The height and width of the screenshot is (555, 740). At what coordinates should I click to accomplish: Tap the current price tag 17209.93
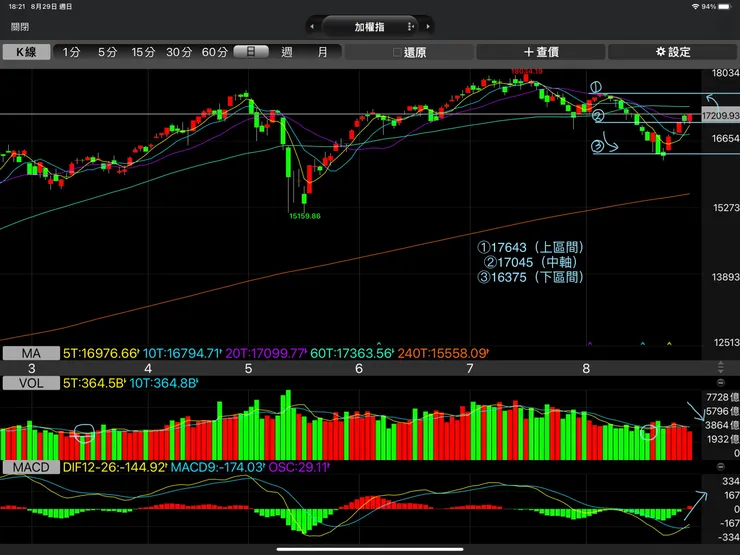[720, 115]
